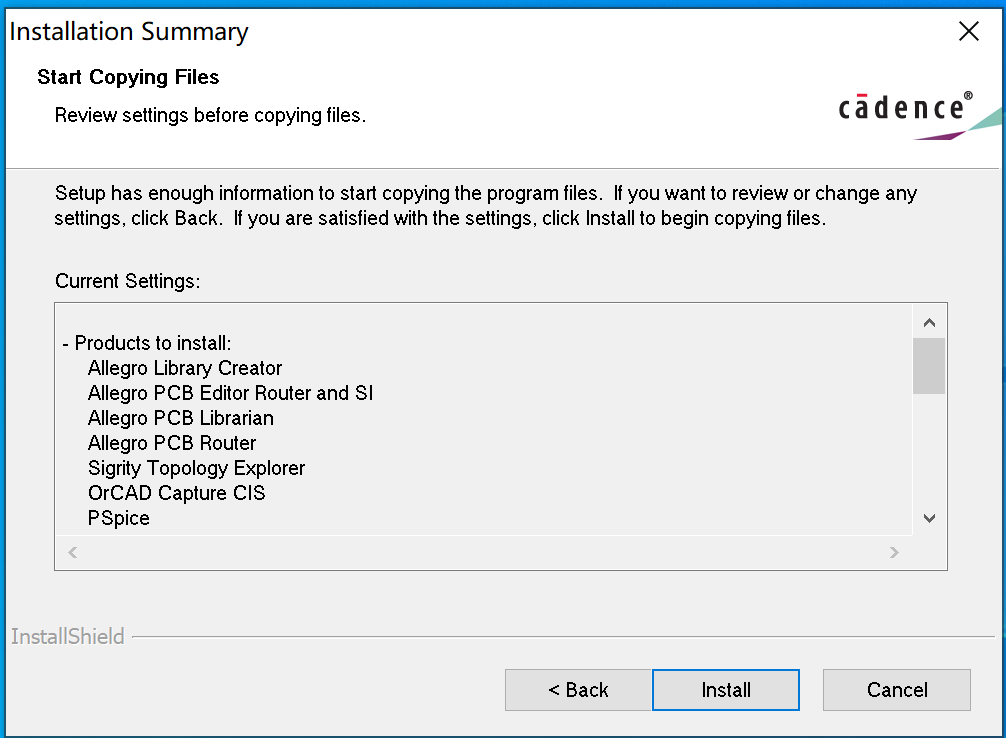Select Sigrity Topology Explorer in settings
Viewport: 1006px width, 738px height.
pos(196,468)
